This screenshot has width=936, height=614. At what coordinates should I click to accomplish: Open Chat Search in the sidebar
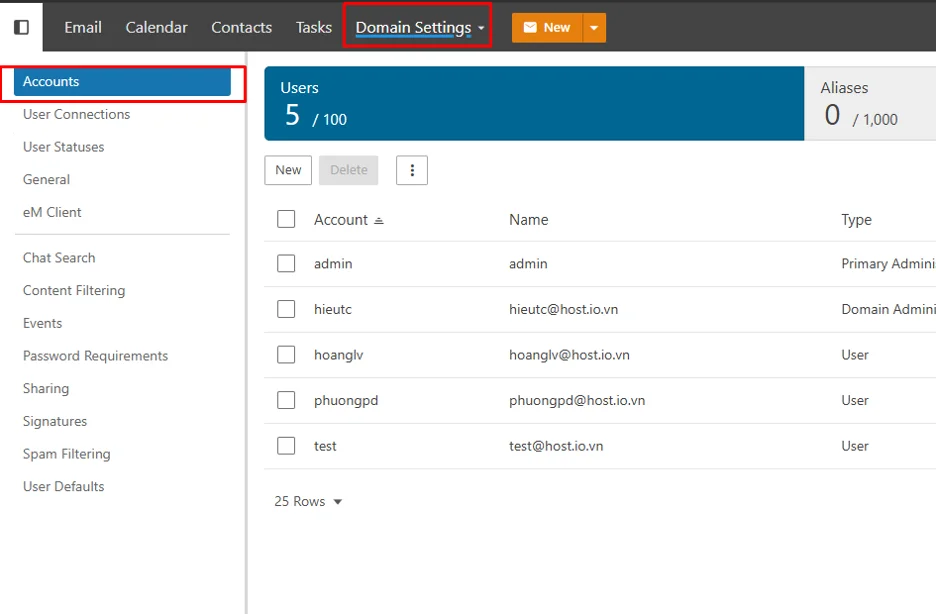tap(59, 258)
